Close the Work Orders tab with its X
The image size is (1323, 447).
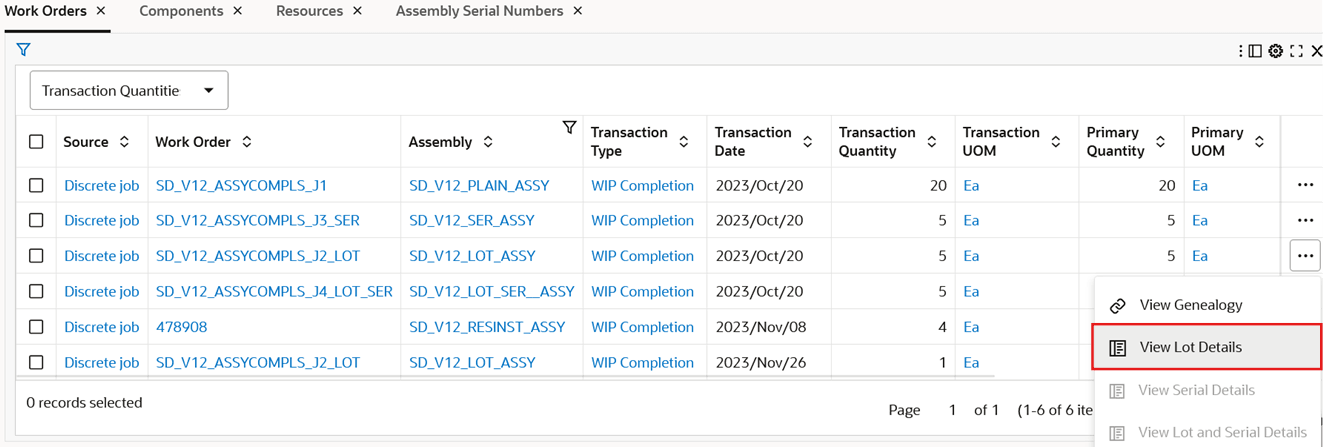101,11
